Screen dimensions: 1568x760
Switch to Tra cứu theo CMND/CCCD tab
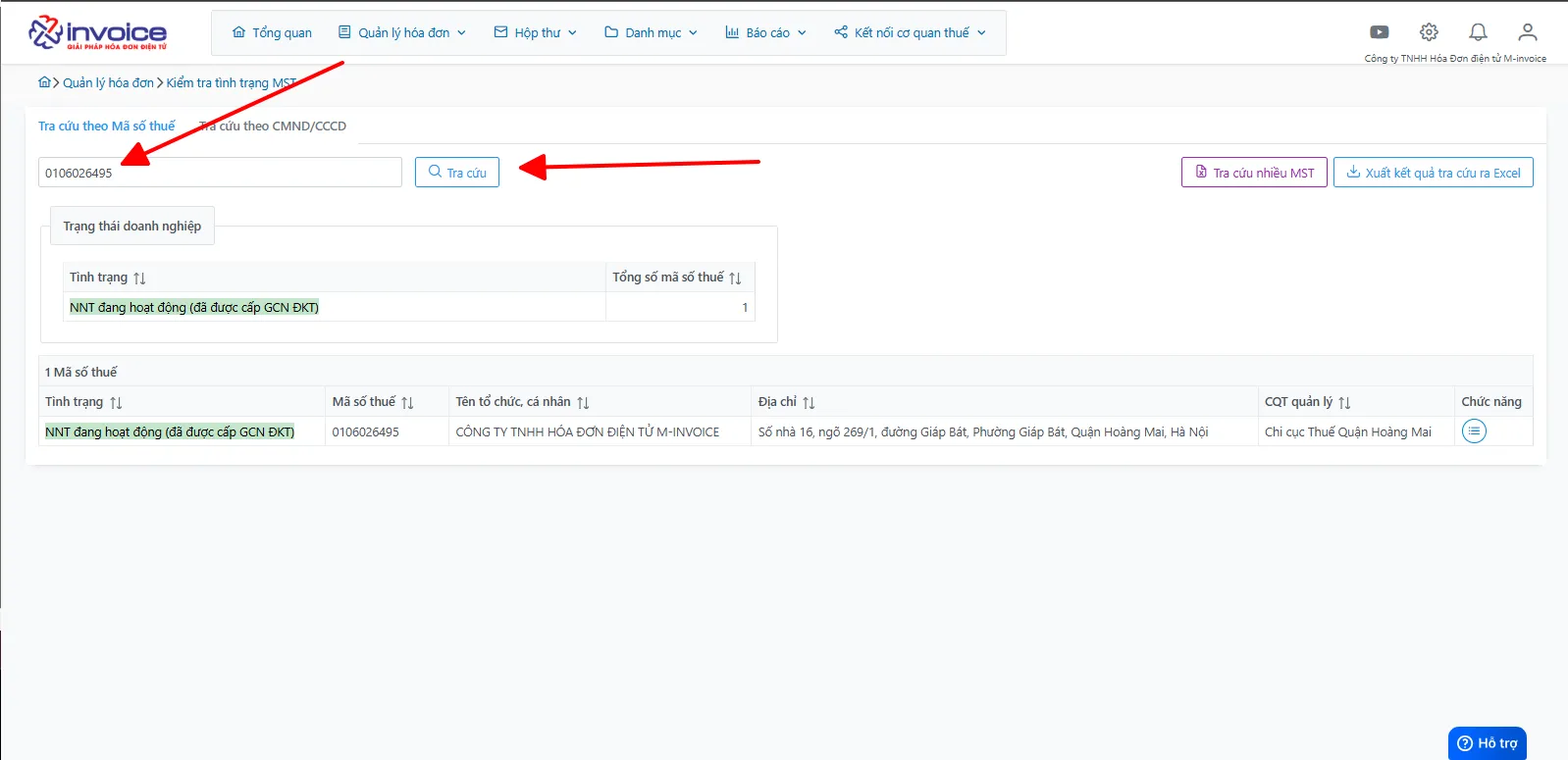[273, 126]
